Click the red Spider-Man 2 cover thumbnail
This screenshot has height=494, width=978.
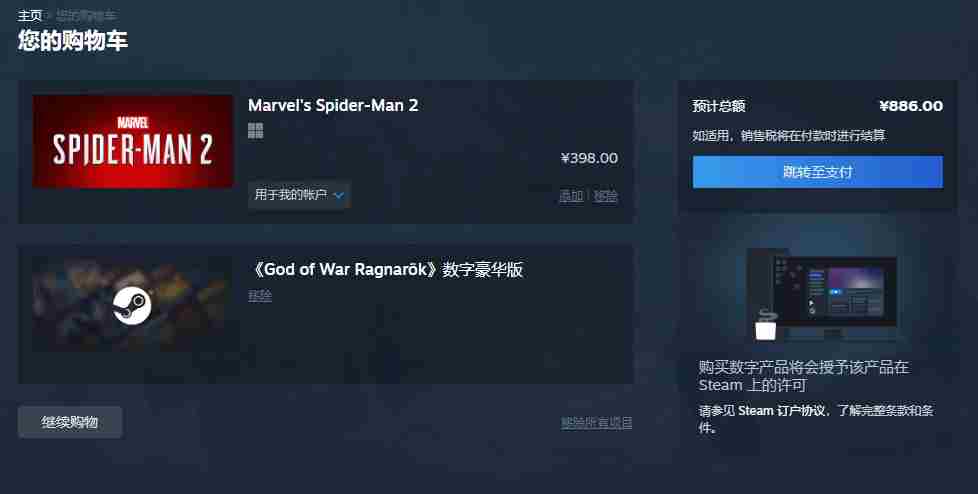[x=133, y=142]
